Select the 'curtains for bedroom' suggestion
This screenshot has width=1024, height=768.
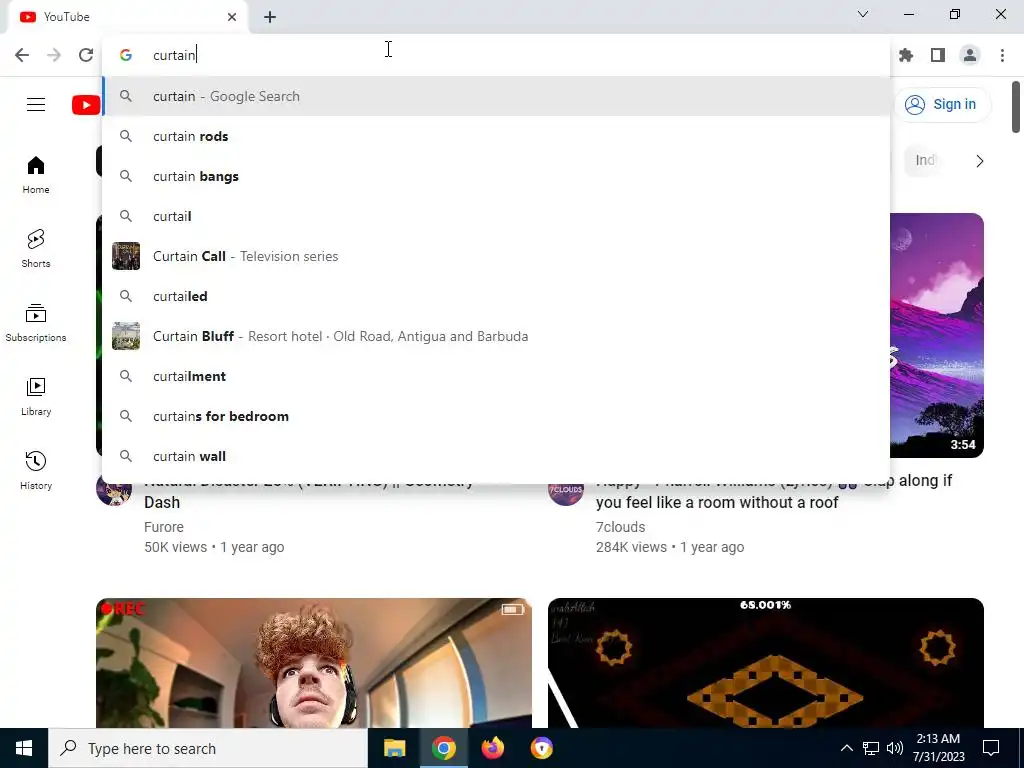[x=496, y=416]
